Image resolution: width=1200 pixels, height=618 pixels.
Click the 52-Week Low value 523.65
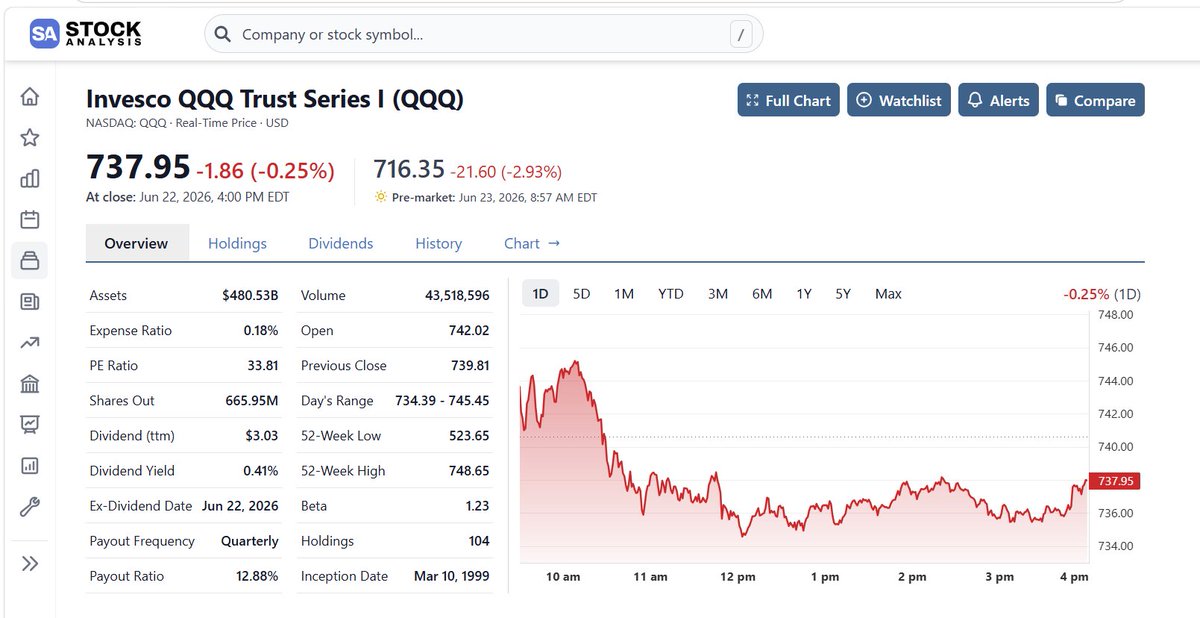click(x=469, y=435)
